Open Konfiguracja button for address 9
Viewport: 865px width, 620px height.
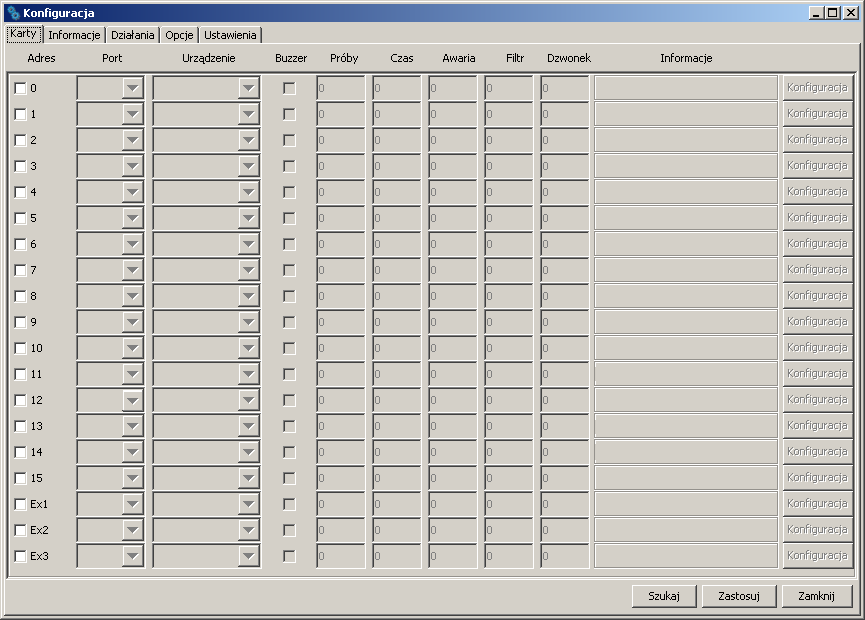818,322
